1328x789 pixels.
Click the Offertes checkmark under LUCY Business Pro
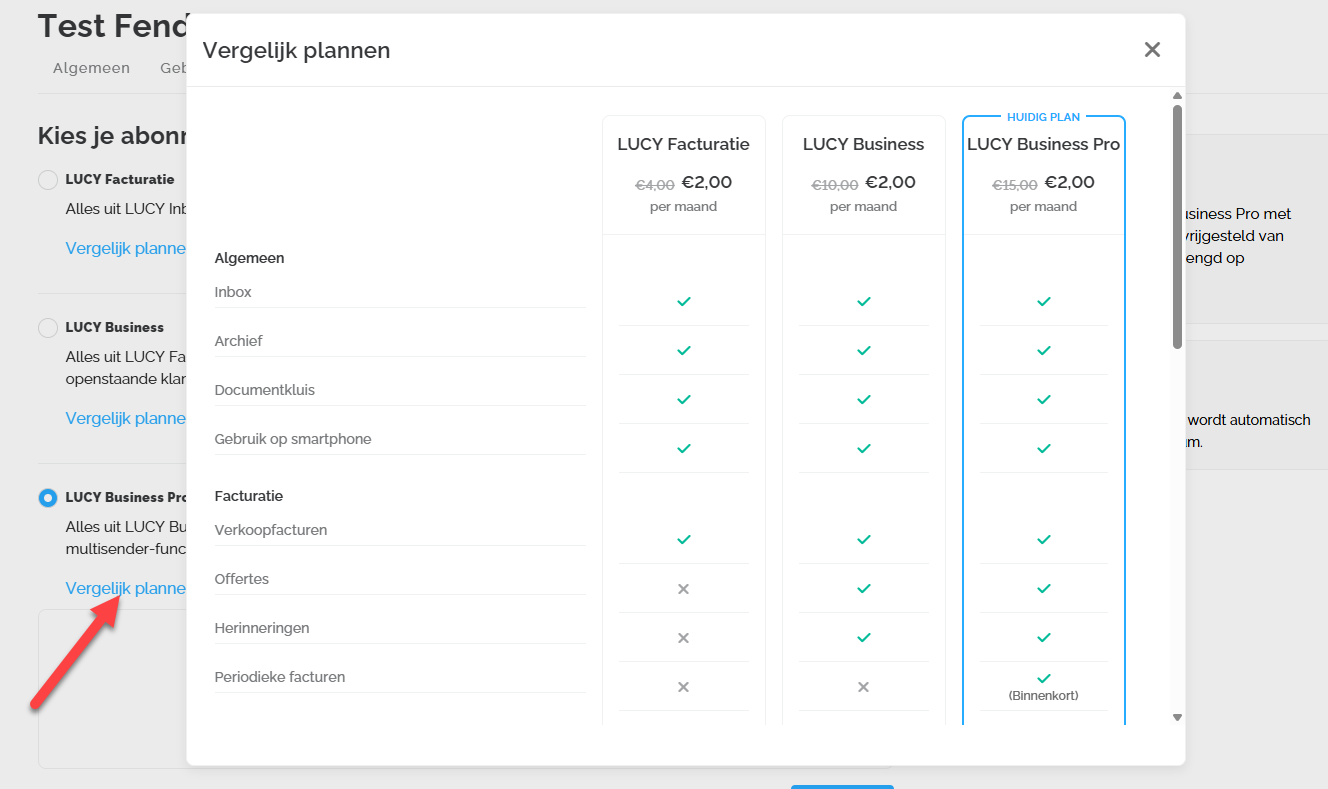coord(1044,588)
